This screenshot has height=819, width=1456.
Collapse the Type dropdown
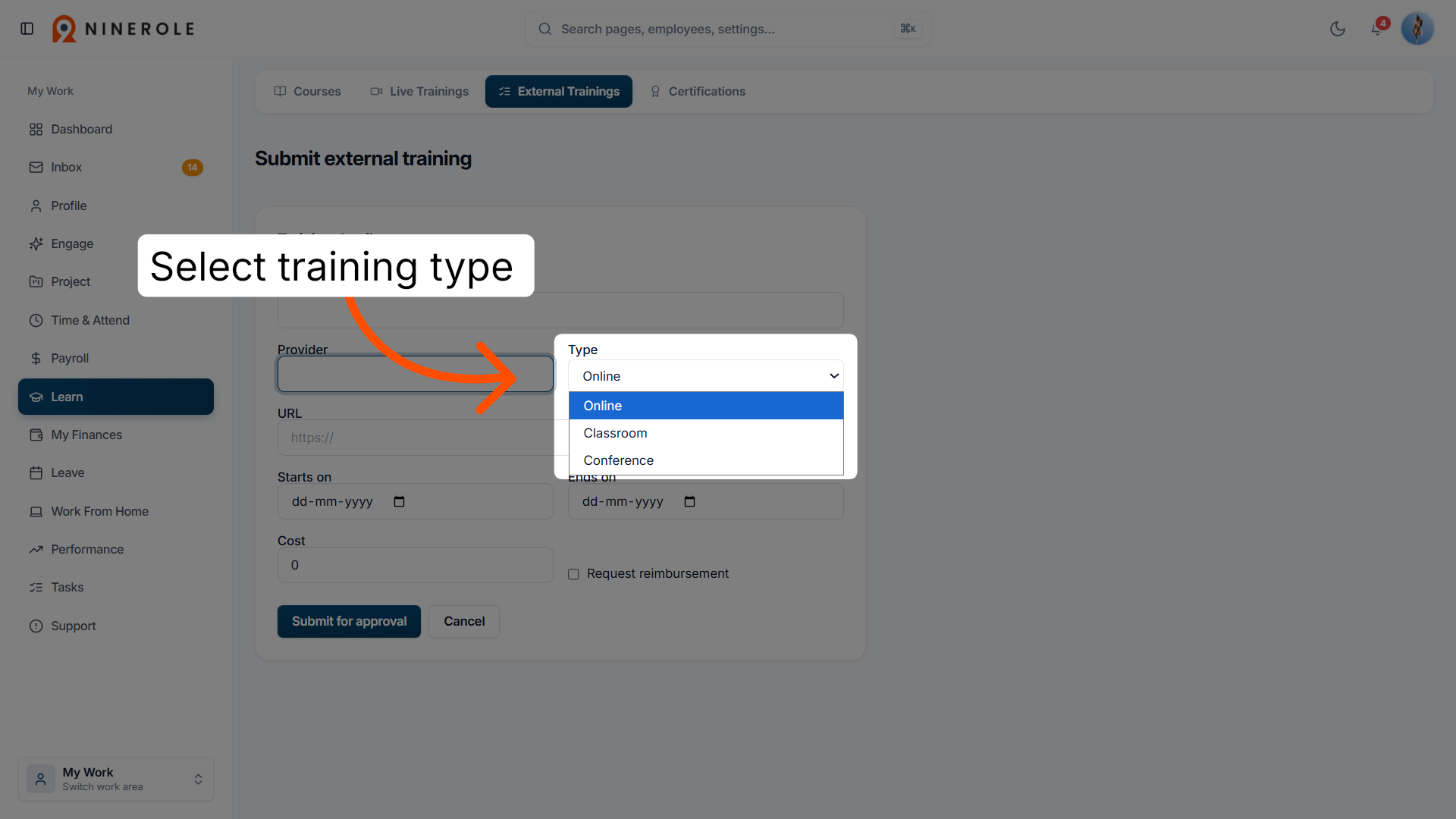706,376
